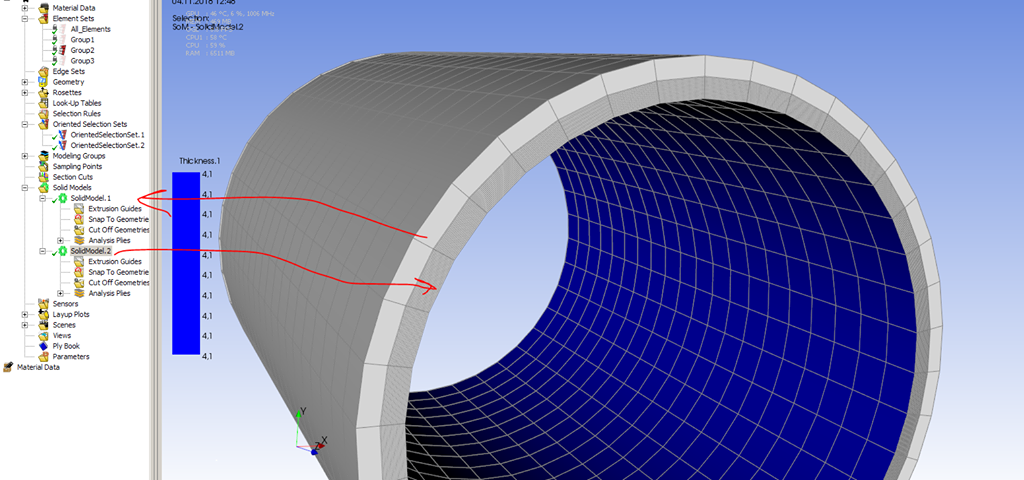
Task: Select Cut Off Geometries under SolidModel.1
Action: [119, 230]
